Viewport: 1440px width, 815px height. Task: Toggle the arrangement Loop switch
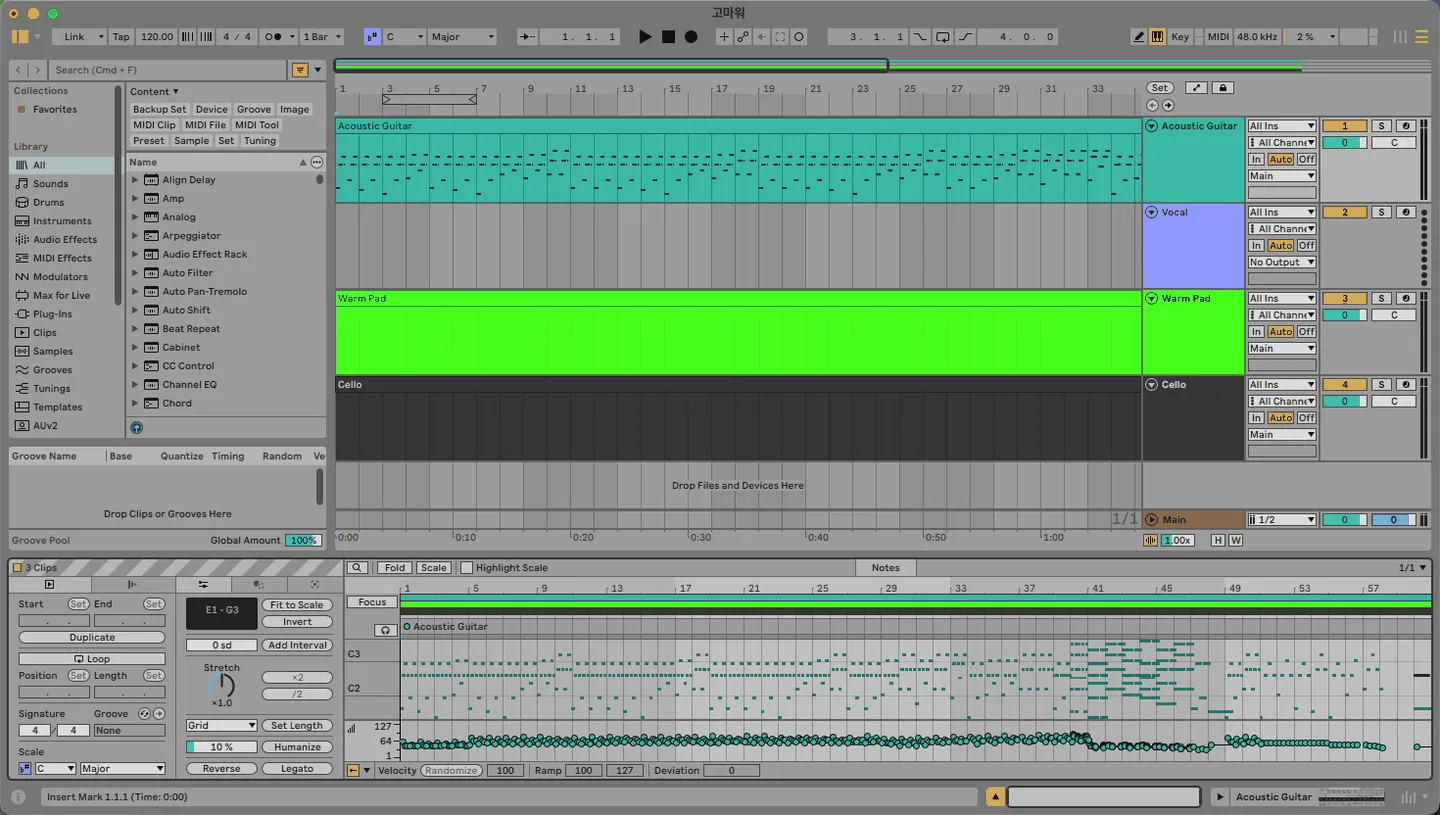click(942, 37)
